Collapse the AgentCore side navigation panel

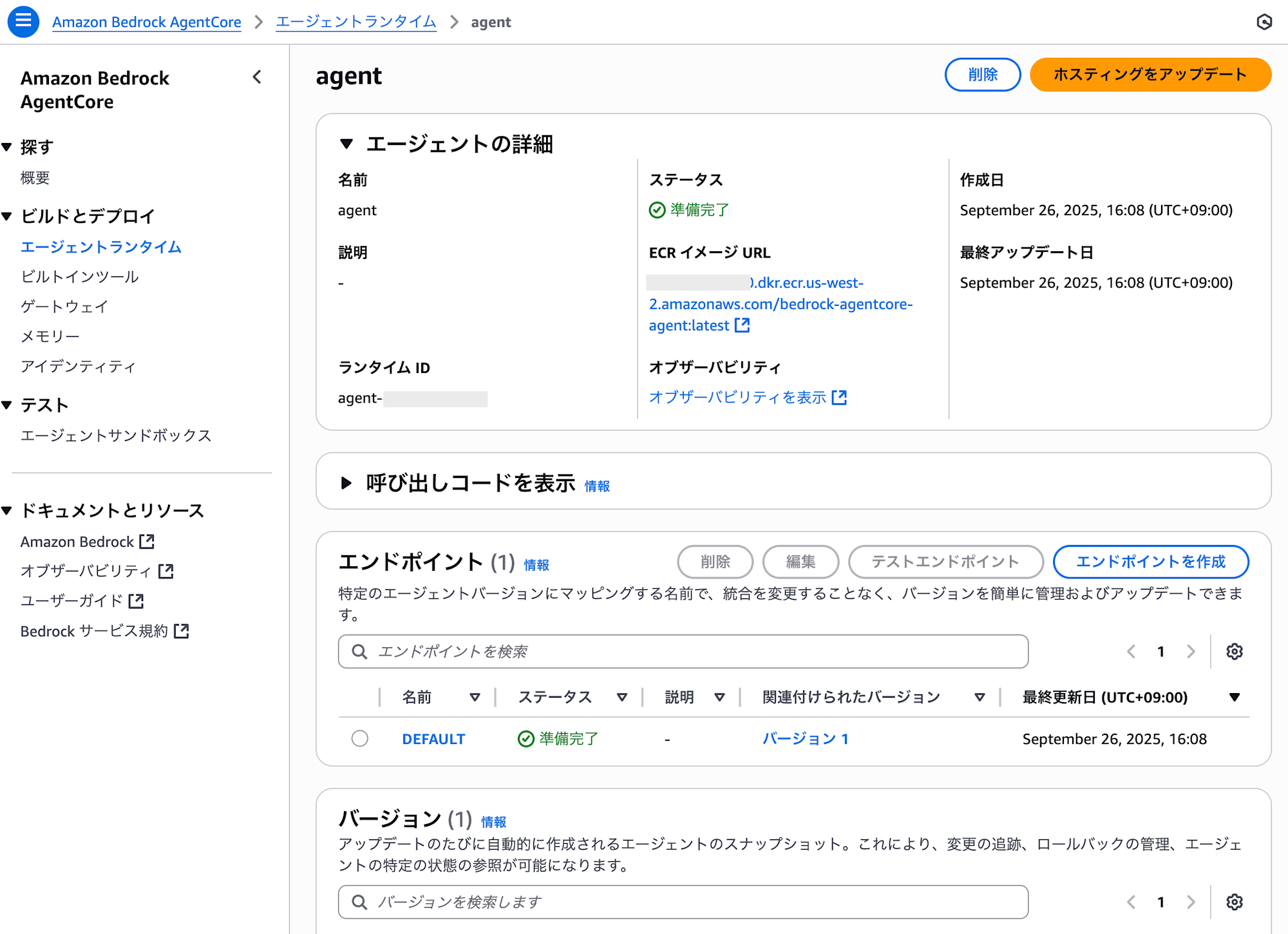[257, 77]
